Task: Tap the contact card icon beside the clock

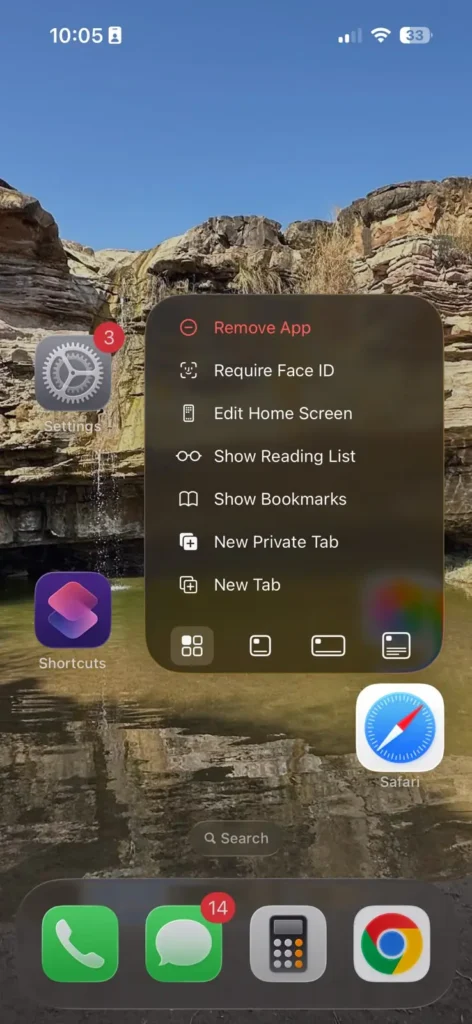Action: (115, 35)
